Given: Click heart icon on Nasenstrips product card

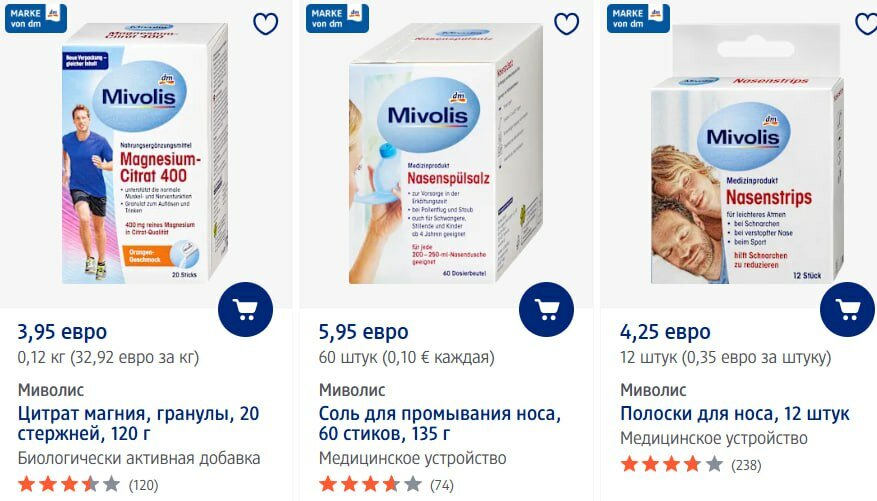Looking at the screenshot, I should (866, 23).
